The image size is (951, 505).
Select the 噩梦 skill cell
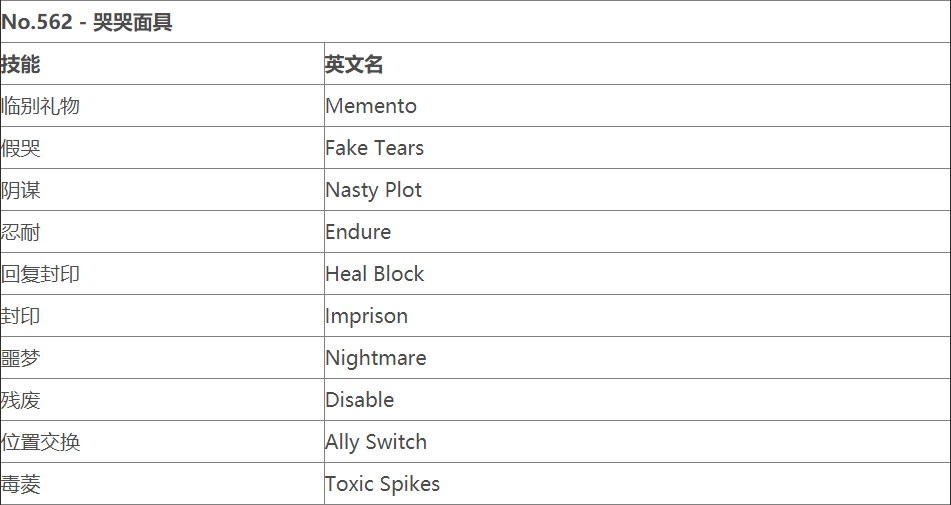21,358
